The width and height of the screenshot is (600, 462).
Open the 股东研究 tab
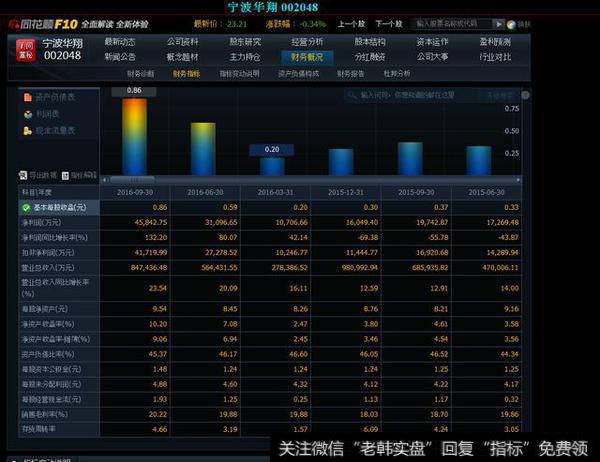[x=245, y=42]
